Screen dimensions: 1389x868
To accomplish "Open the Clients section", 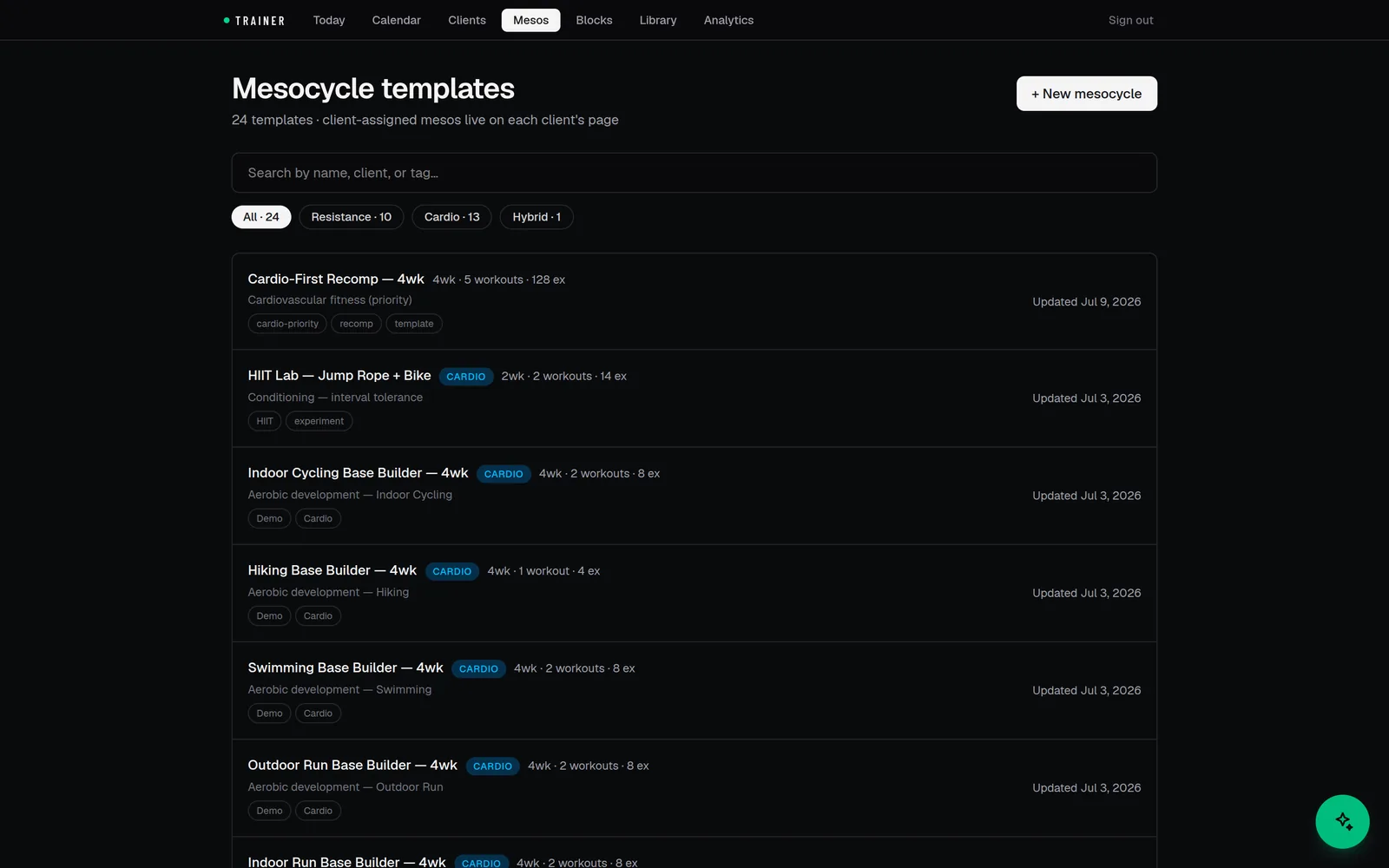I will (x=467, y=20).
